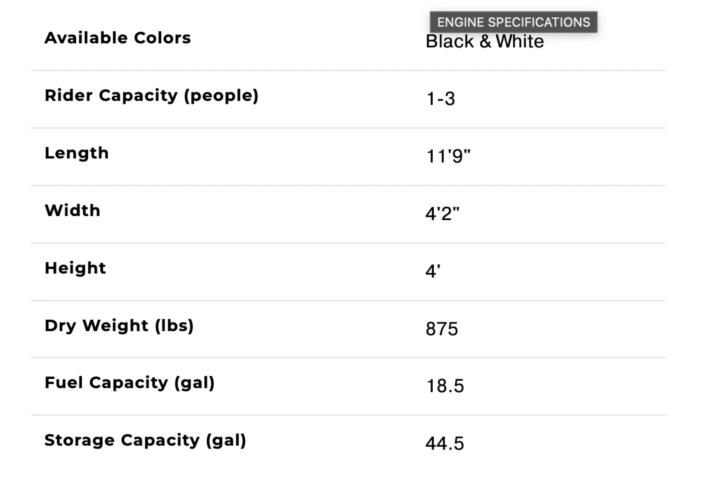Select the Storage Capacity (gal) label
The width and height of the screenshot is (720, 480).
145,440
